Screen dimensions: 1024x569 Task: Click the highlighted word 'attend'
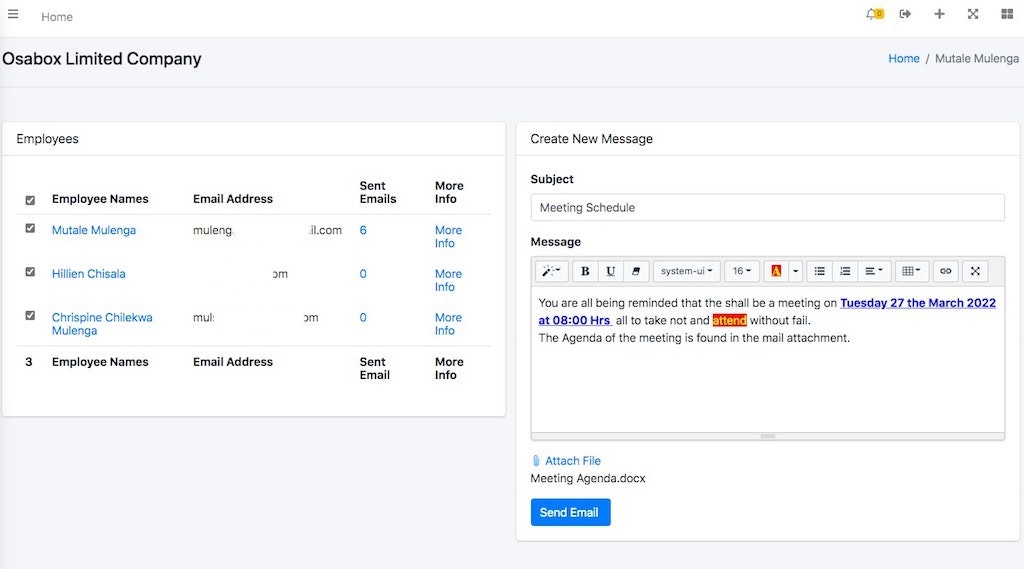[x=729, y=320]
